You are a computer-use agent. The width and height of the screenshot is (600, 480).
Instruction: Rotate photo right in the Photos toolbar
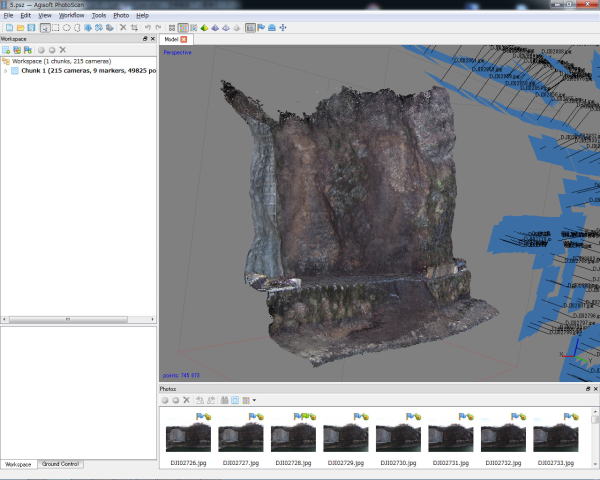coord(210,400)
